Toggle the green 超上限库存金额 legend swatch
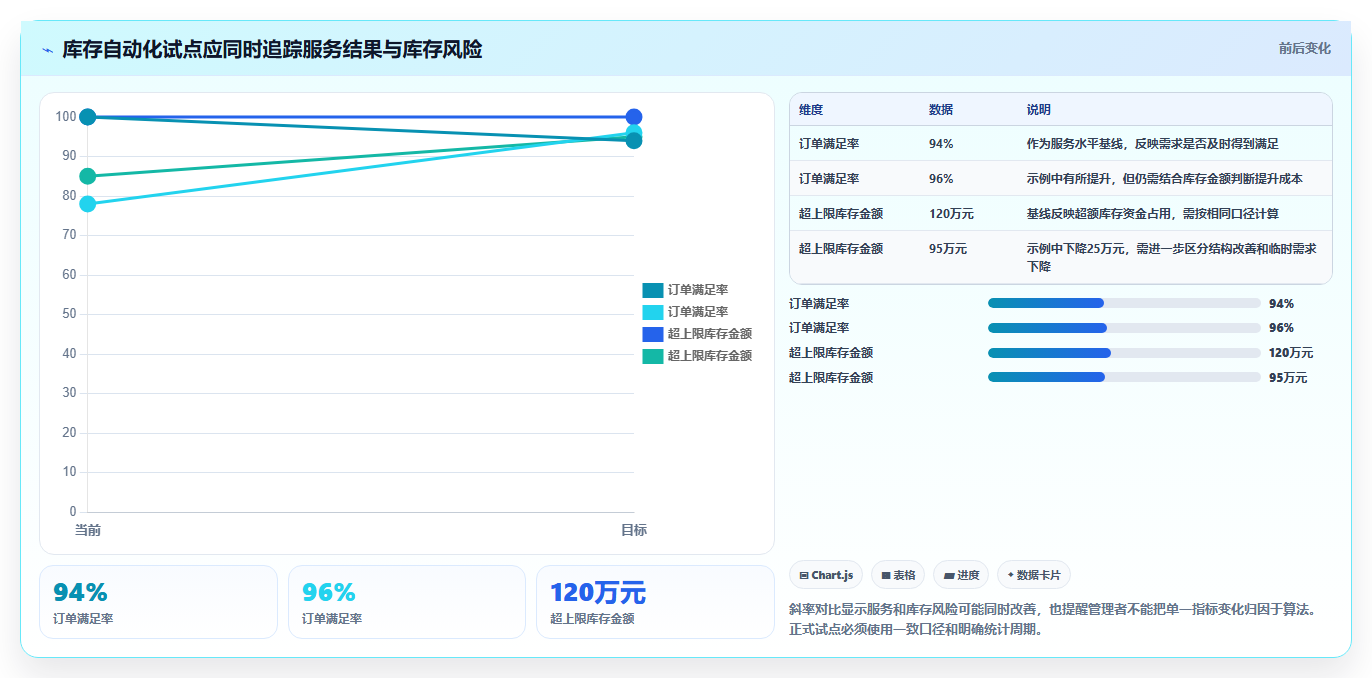Viewport: 1372px width, 678px height. click(653, 356)
